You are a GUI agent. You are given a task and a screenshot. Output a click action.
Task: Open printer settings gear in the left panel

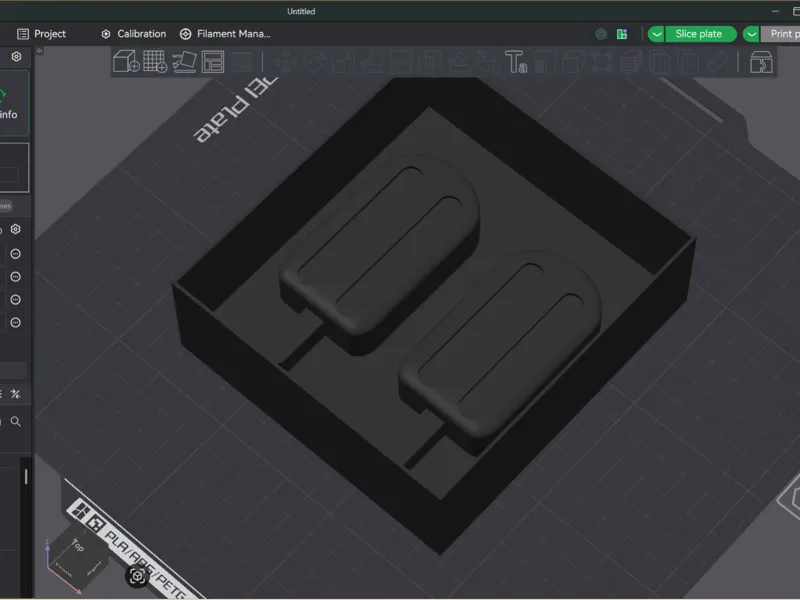coord(16,56)
